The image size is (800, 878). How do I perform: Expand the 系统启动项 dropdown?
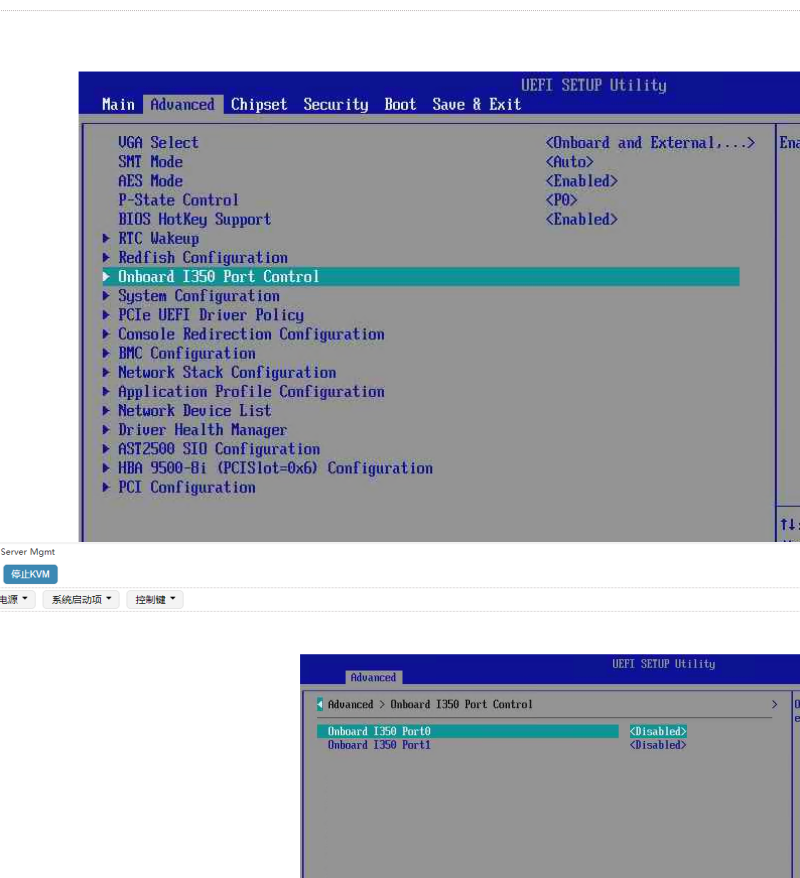[x=81, y=600]
